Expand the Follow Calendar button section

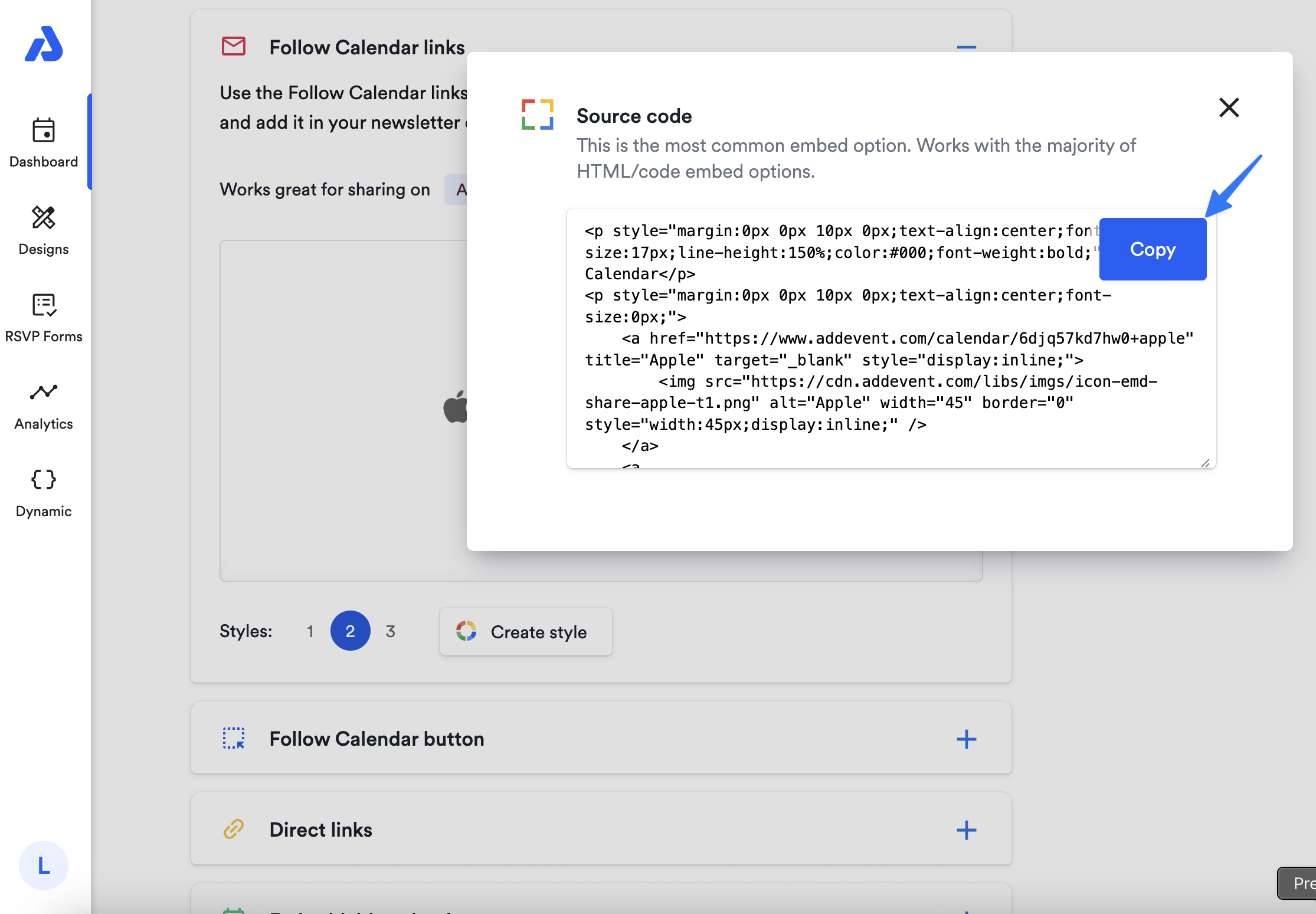966,739
